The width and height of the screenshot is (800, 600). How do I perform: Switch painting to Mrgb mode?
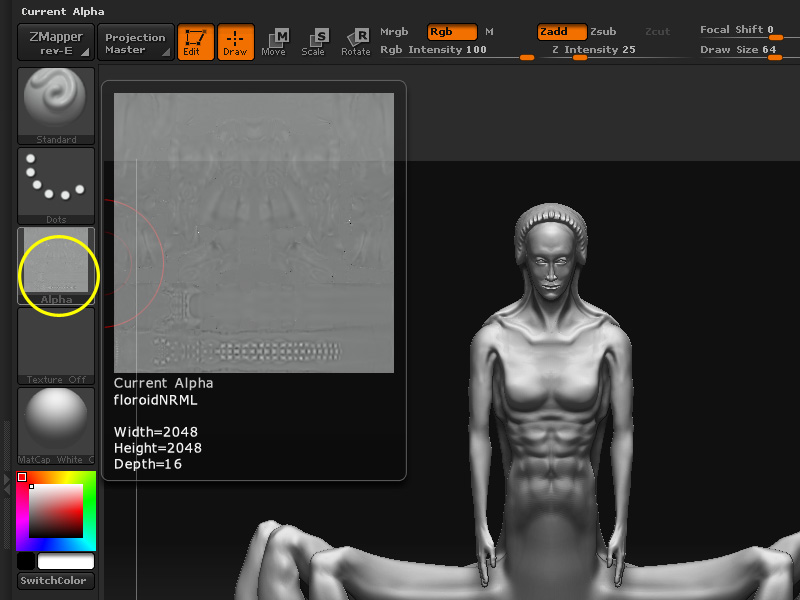[394, 31]
